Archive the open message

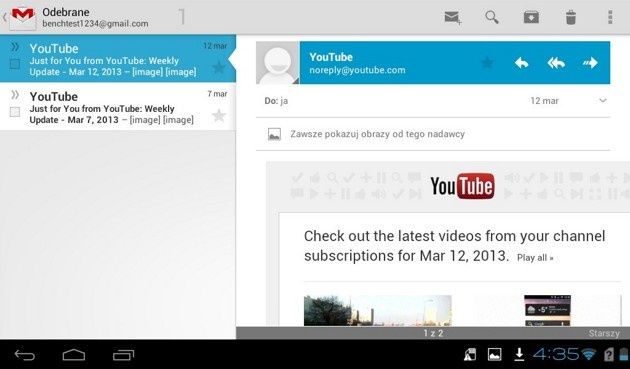(x=531, y=17)
